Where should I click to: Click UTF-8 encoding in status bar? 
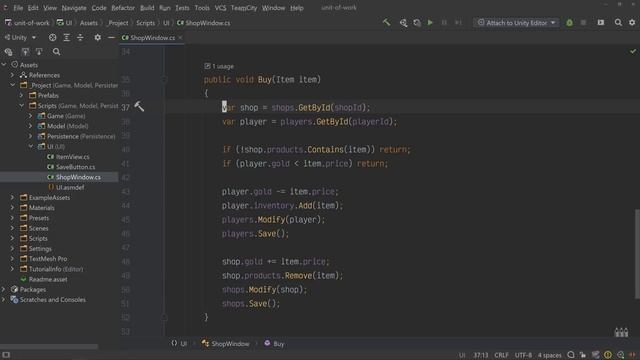[523, 355]
